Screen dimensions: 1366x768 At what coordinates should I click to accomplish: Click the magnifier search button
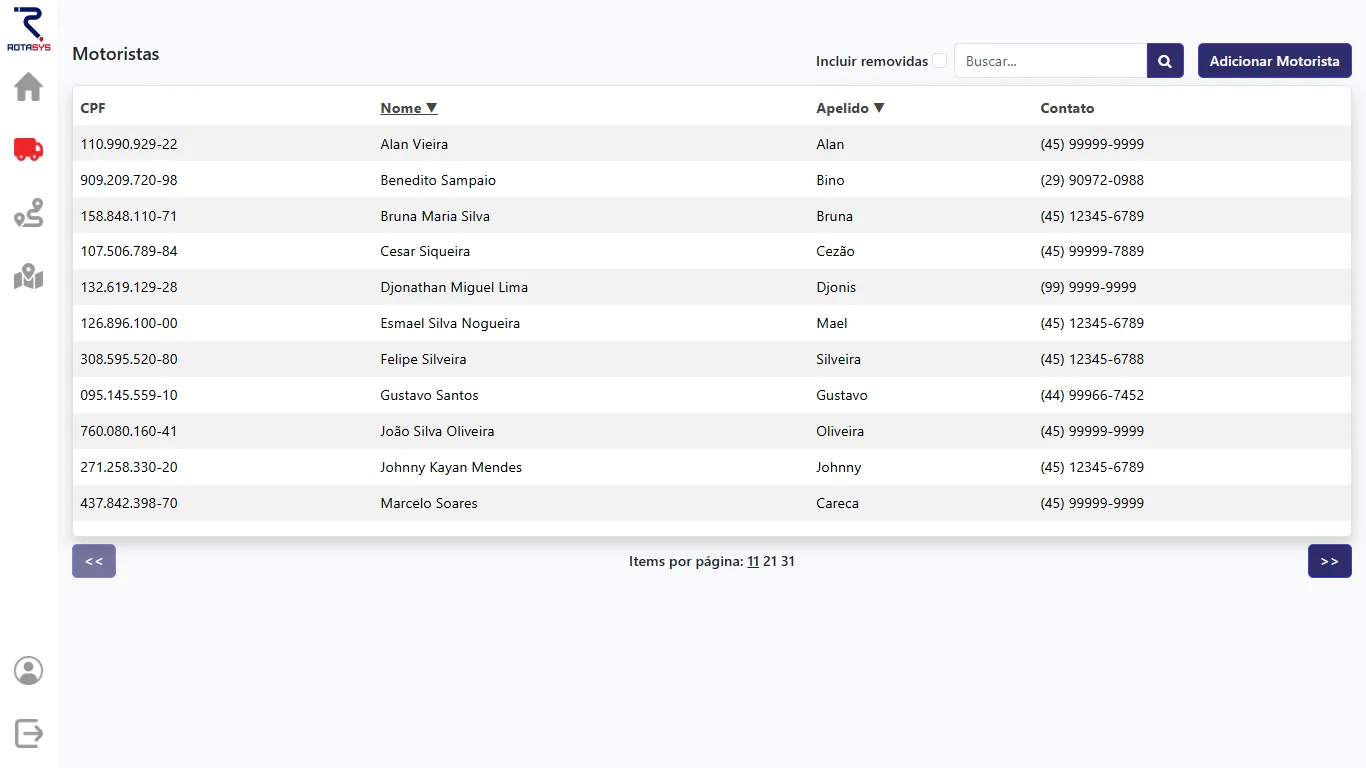tap(1165, 61)
